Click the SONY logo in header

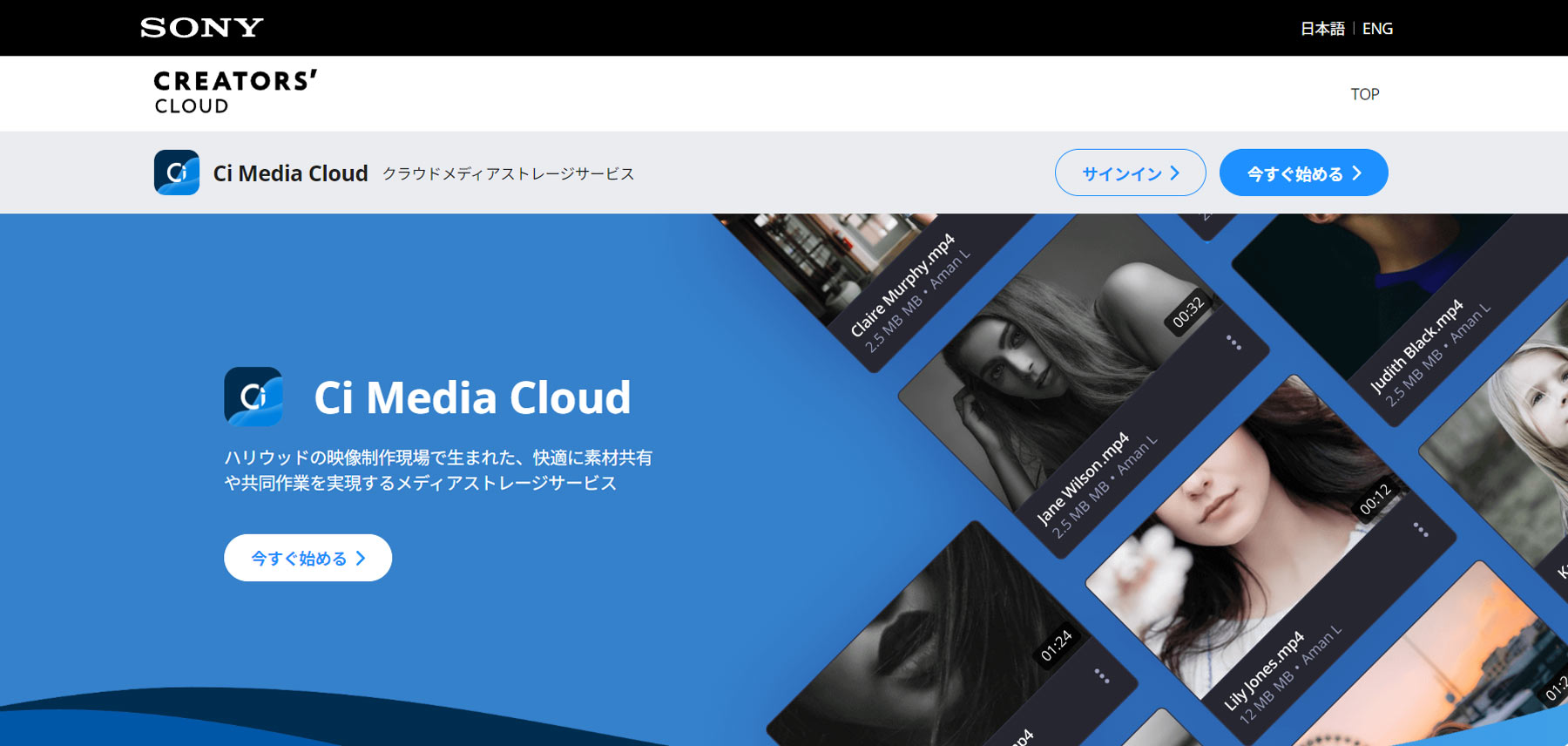click(201, 28)
